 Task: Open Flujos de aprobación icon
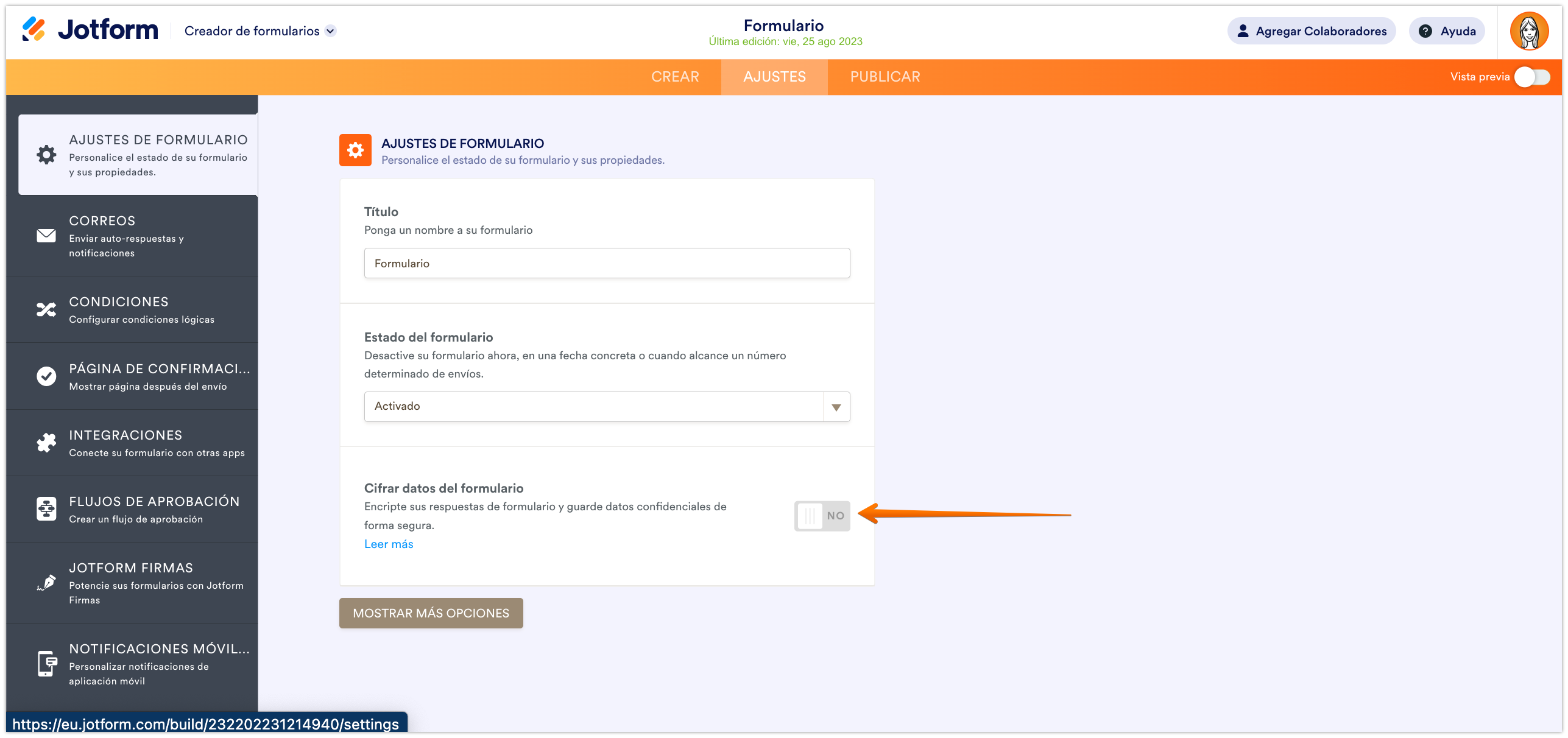(46, 509)
